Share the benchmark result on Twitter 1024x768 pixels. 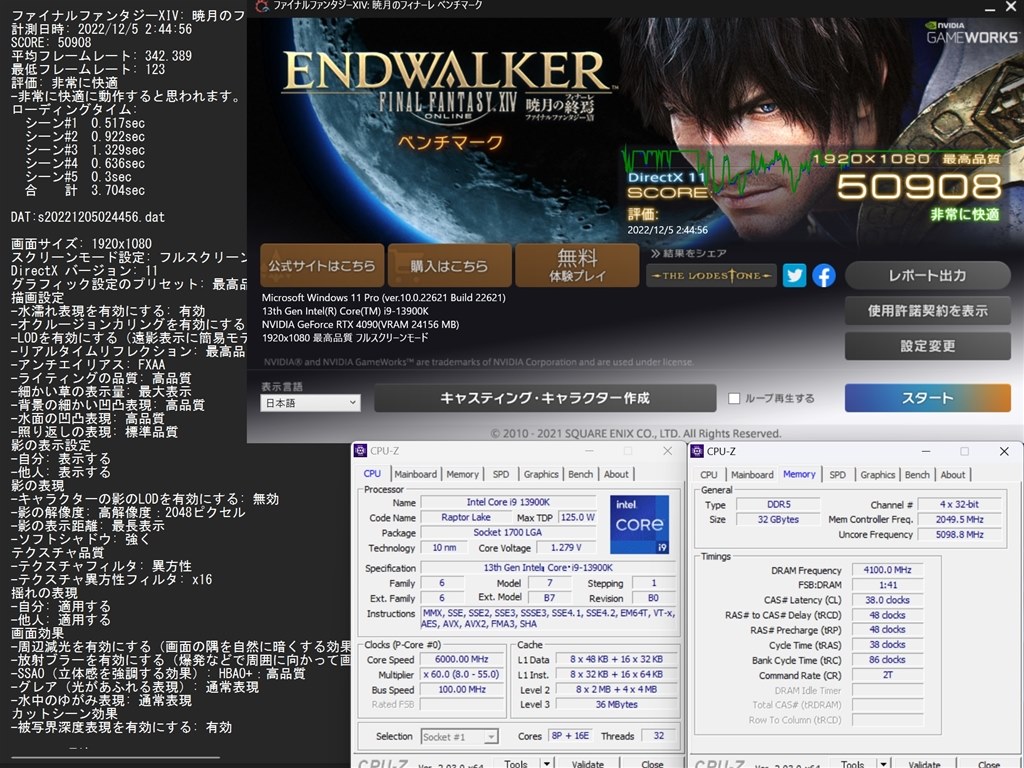click(x=794, y=276)
